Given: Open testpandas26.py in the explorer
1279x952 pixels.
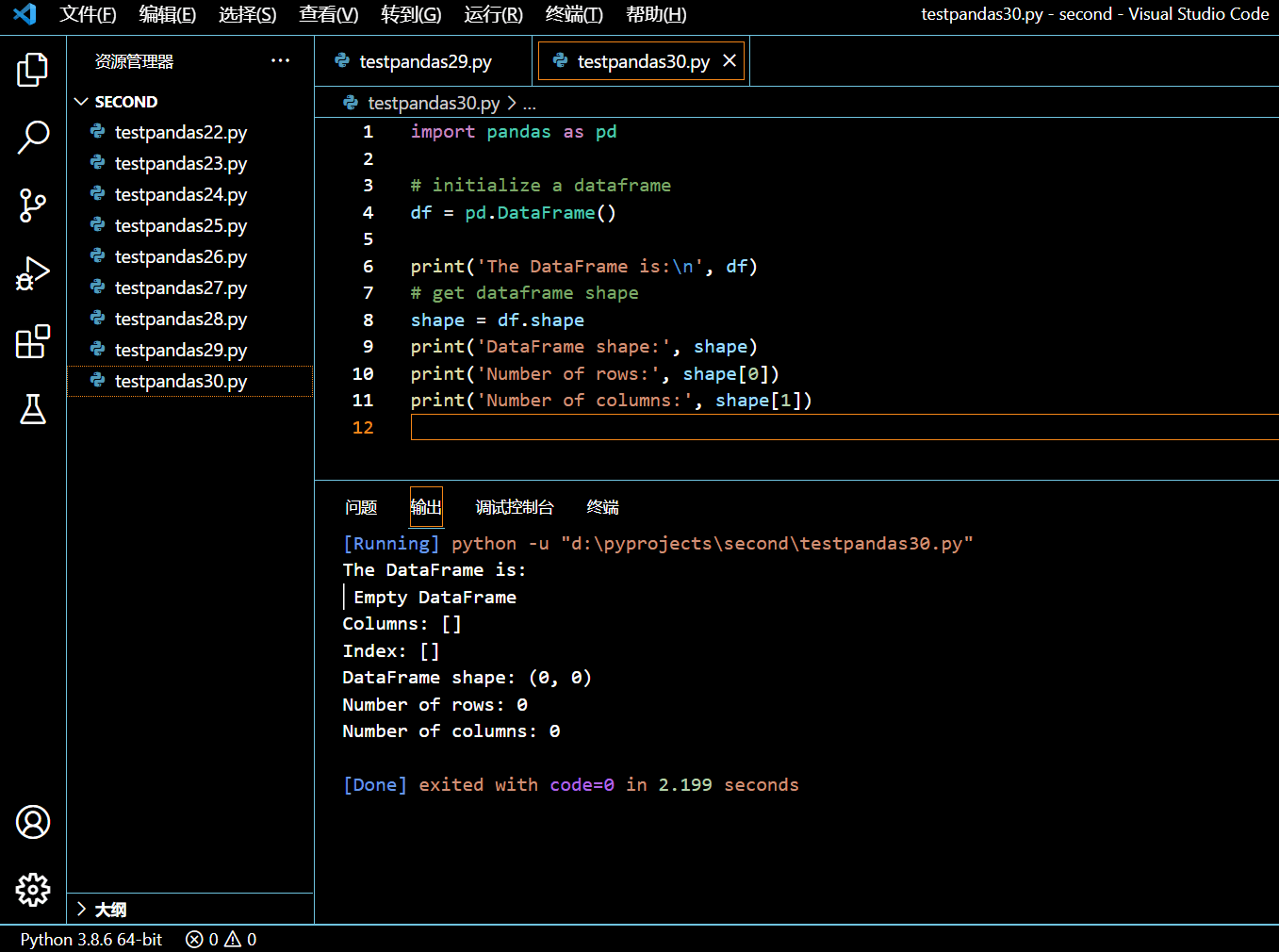Looking at the screenshot, I should click(190, 257).
